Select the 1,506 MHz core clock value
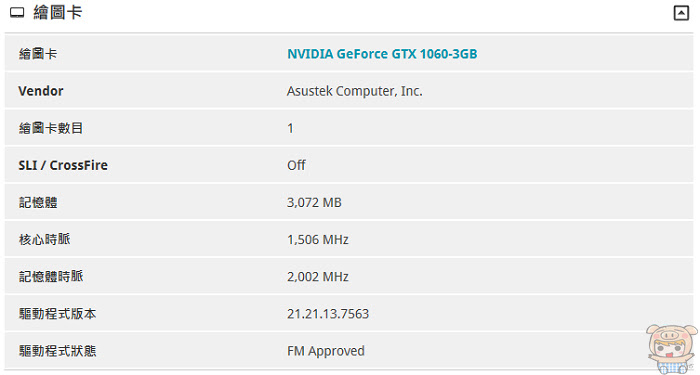Viewport: 700px width, 375px height. pos(318,240)
